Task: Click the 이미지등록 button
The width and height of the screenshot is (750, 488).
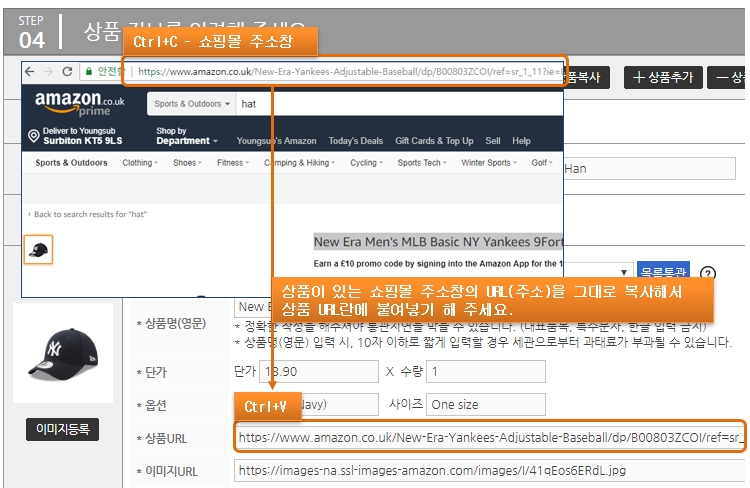Action: tap(63, 429)
